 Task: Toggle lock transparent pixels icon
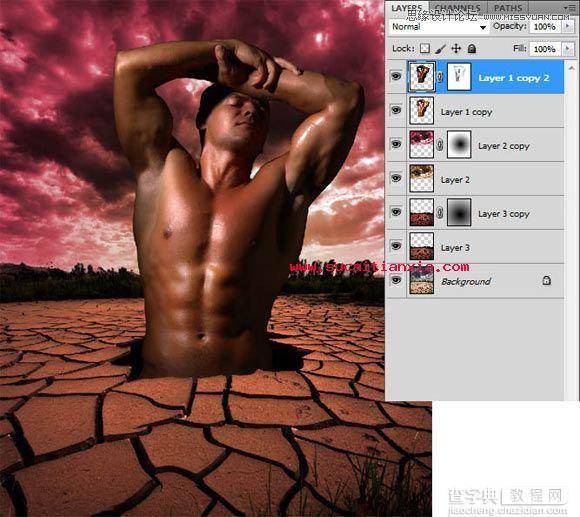coord(425,48)
